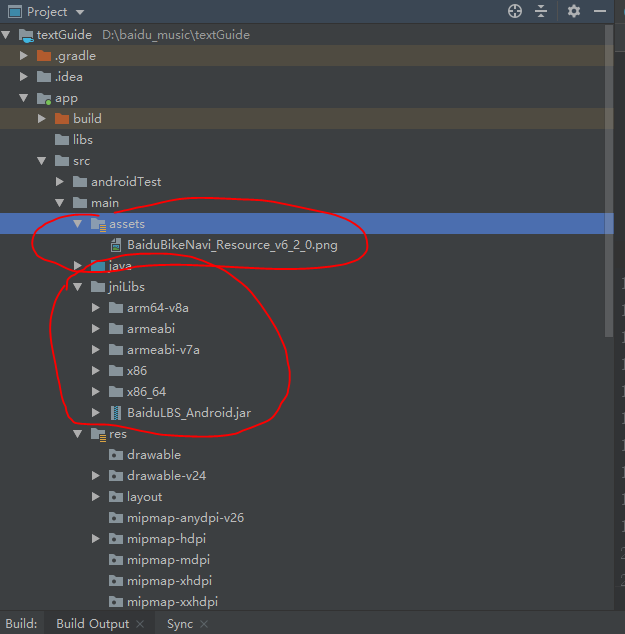The width and height of the screenshot is (625, 634).
Task: Hide the Project panel with minus icon
Action: (x=600, y=11)
